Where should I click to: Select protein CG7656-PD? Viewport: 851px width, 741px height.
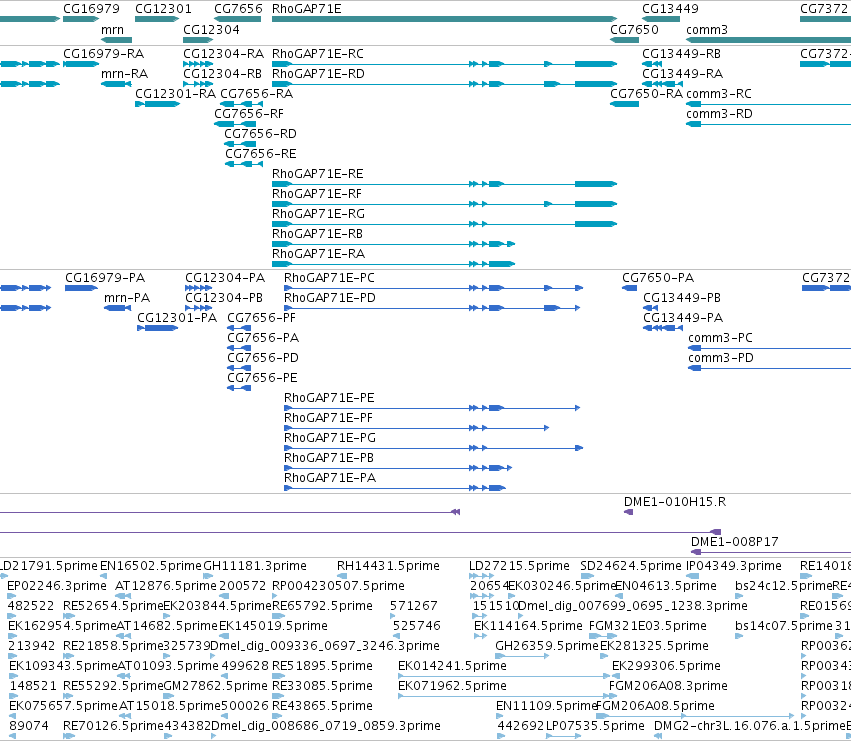point(263,359)
